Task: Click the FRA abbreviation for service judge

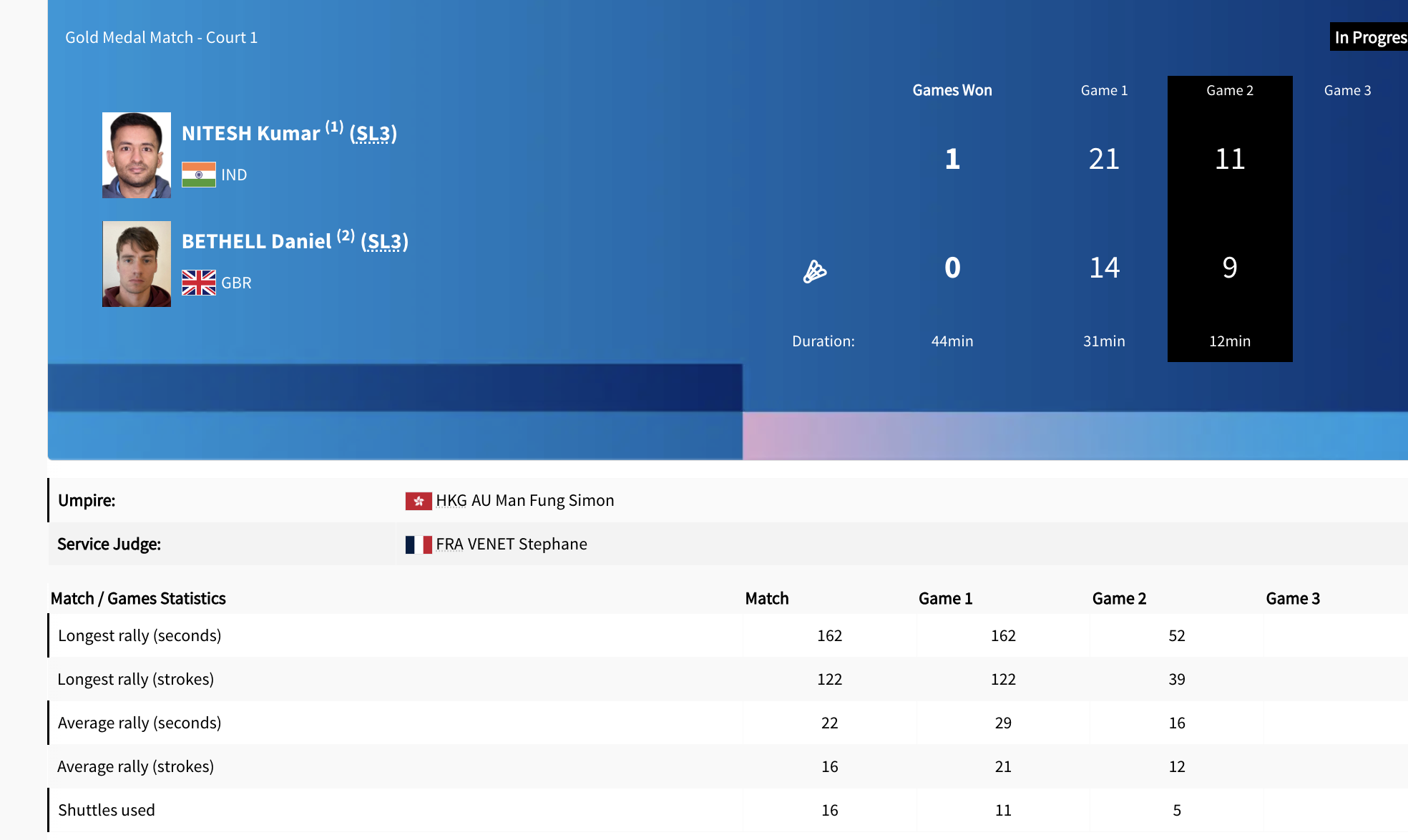Action: point(449,544)
